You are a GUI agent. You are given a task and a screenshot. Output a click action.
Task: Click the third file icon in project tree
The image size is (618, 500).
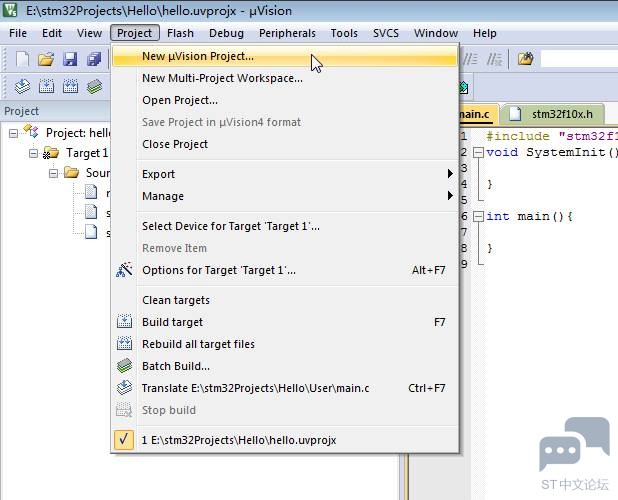click(x=91, y=232)
